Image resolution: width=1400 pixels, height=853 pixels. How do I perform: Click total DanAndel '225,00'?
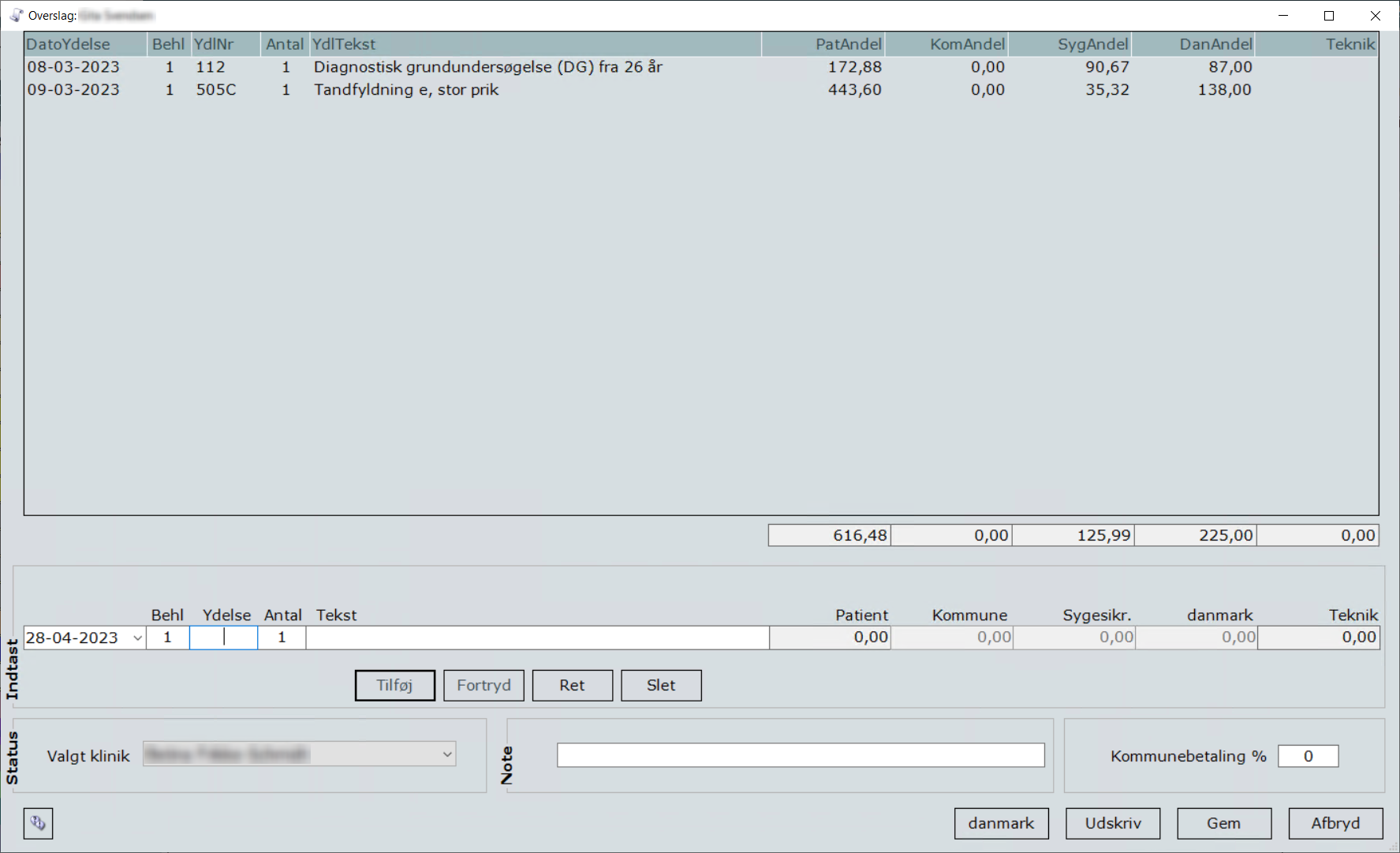coord(1196,535)
